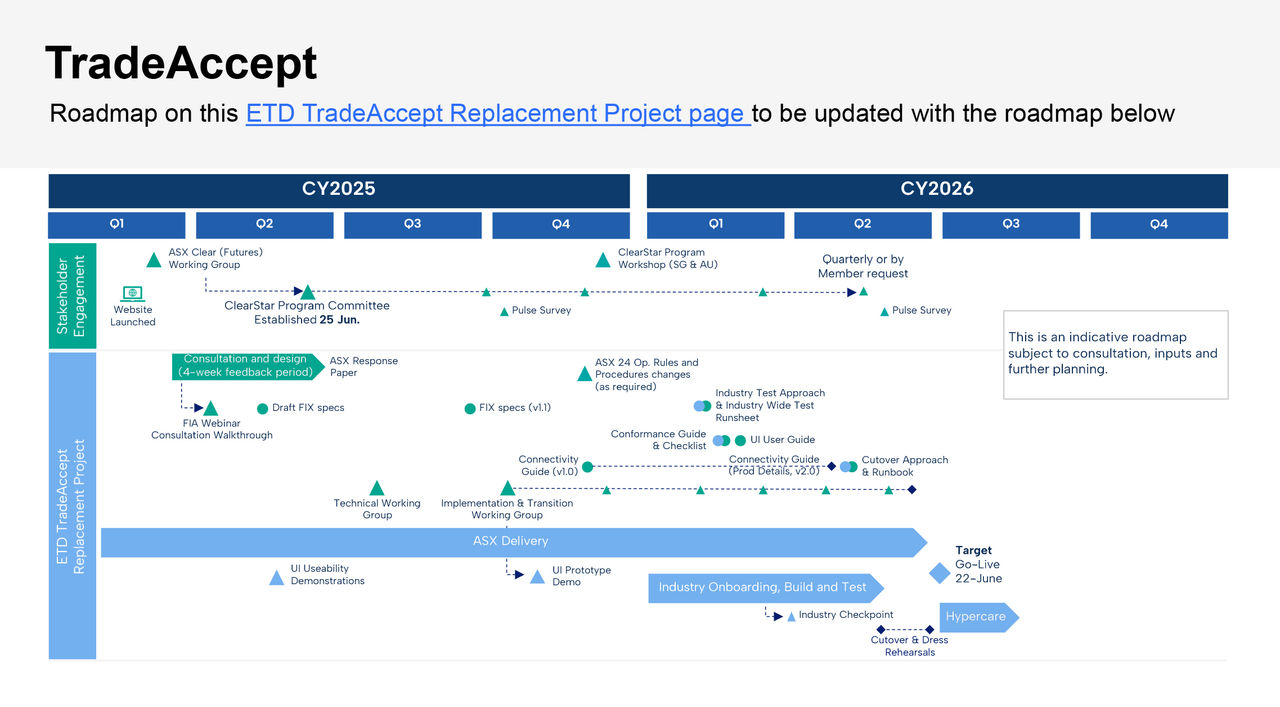Click the ASX Response Paper label

[x=364, y=367]
